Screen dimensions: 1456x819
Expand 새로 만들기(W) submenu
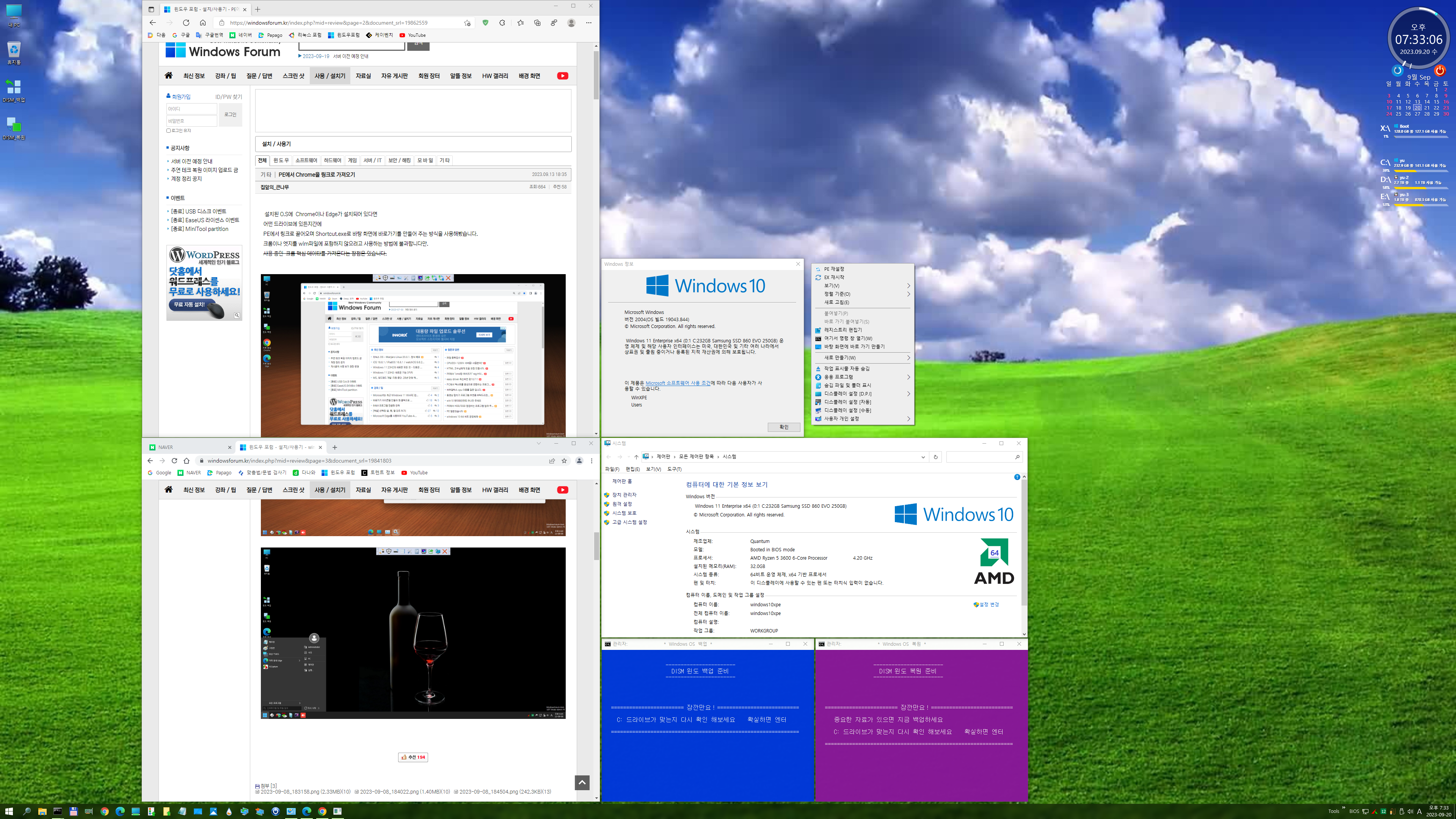click(x=863, y=358)
